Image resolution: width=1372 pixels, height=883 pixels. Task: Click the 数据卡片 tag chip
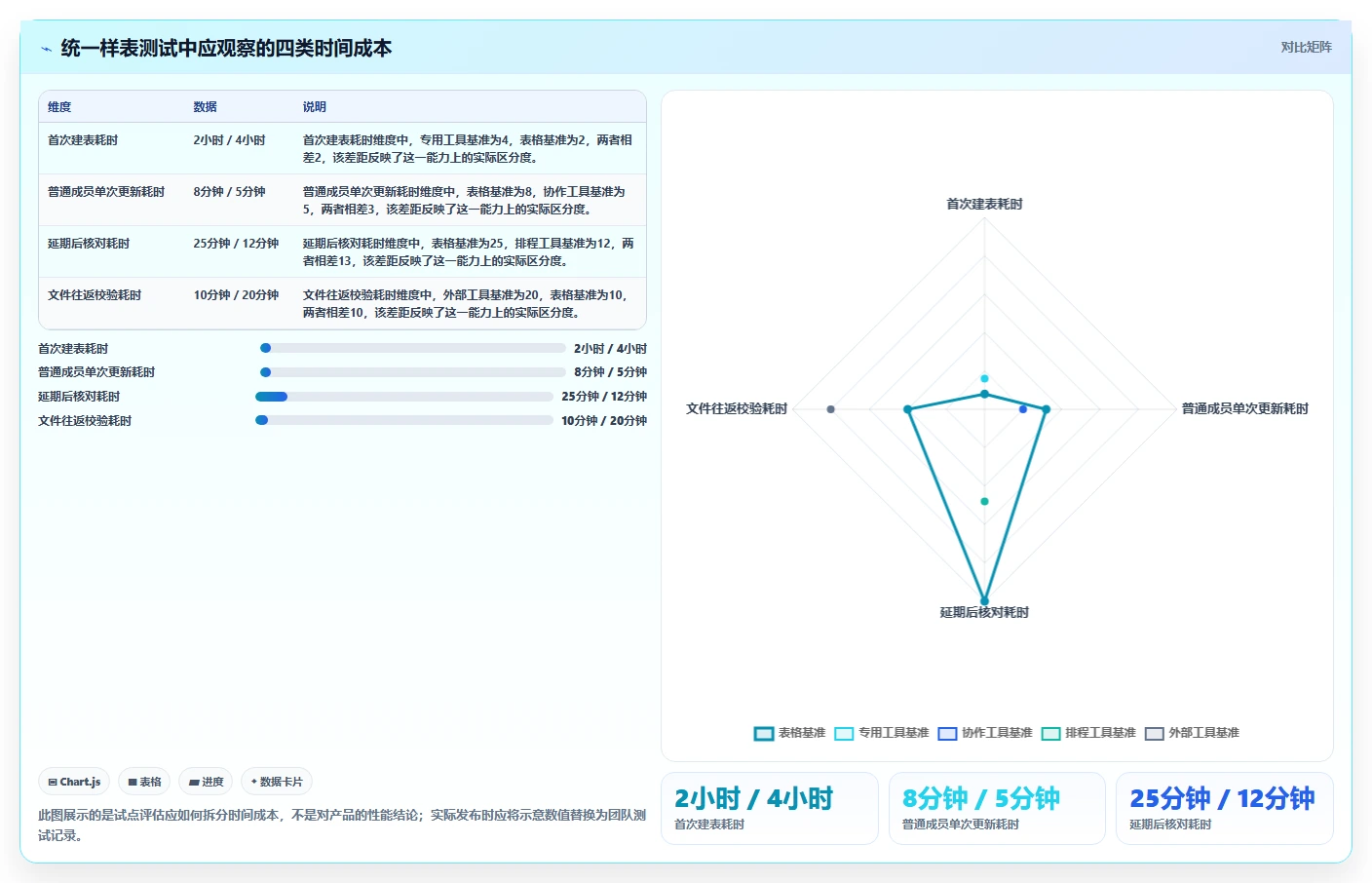click(277, 782)
